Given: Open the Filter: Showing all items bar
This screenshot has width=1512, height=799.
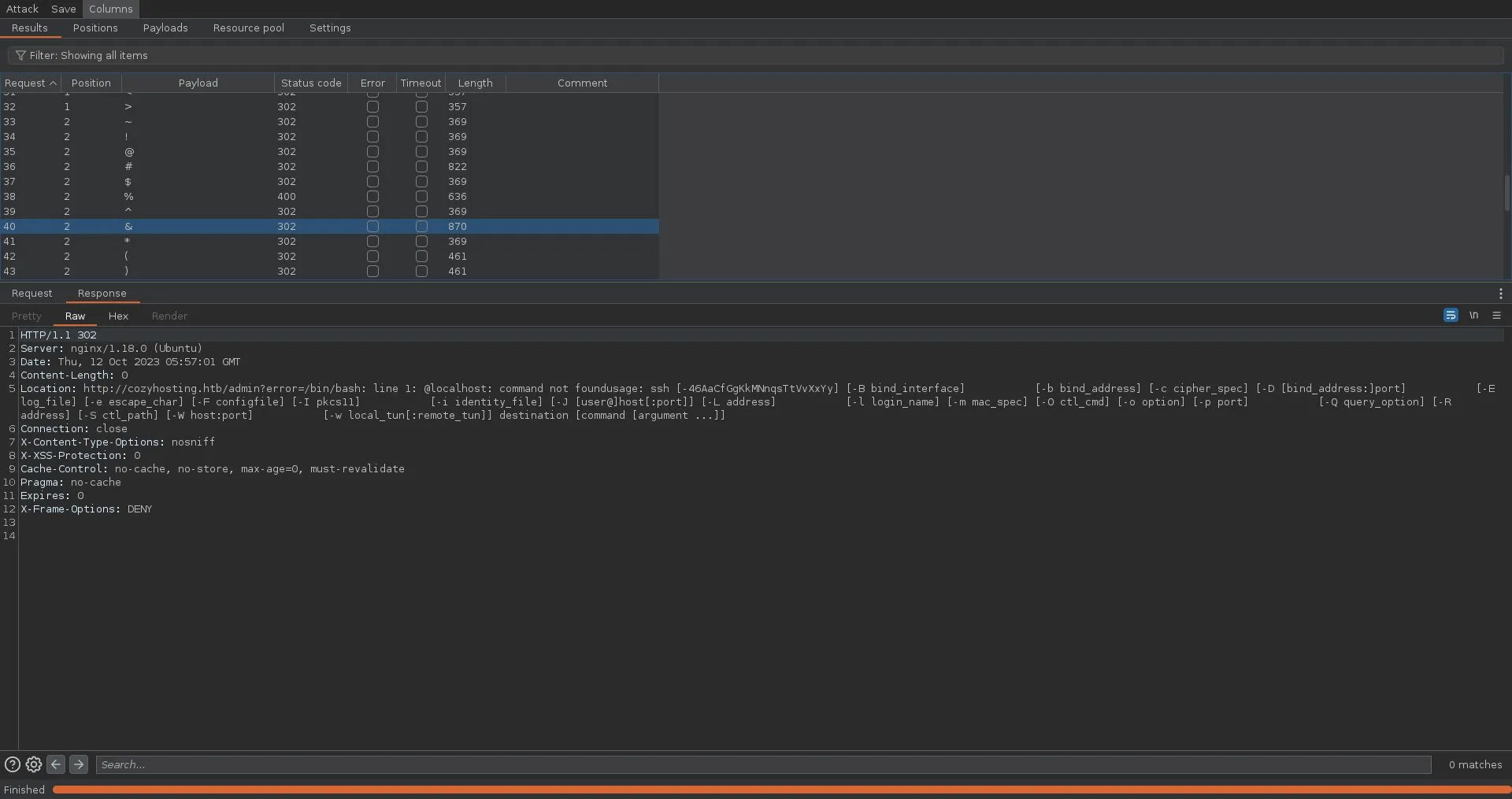Looking at the screenshot, I should pyautogui.click(x=756, y=56).
